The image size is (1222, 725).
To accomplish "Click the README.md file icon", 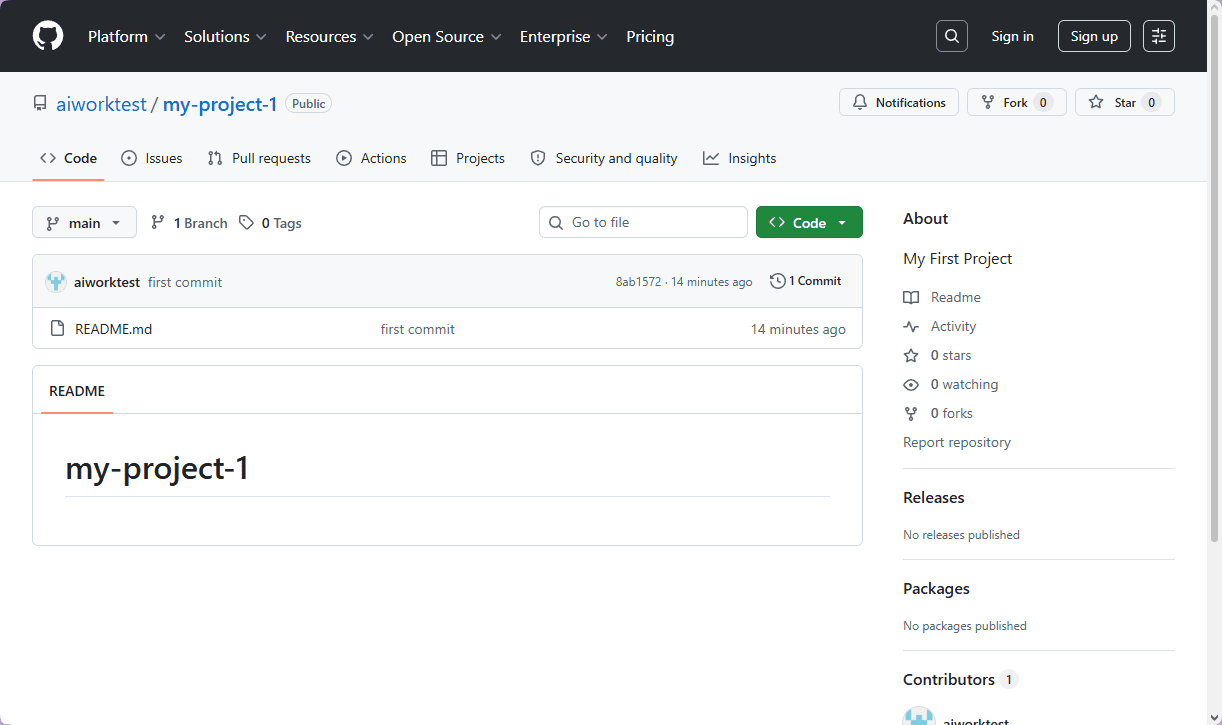I will click(x=57, y=329).
